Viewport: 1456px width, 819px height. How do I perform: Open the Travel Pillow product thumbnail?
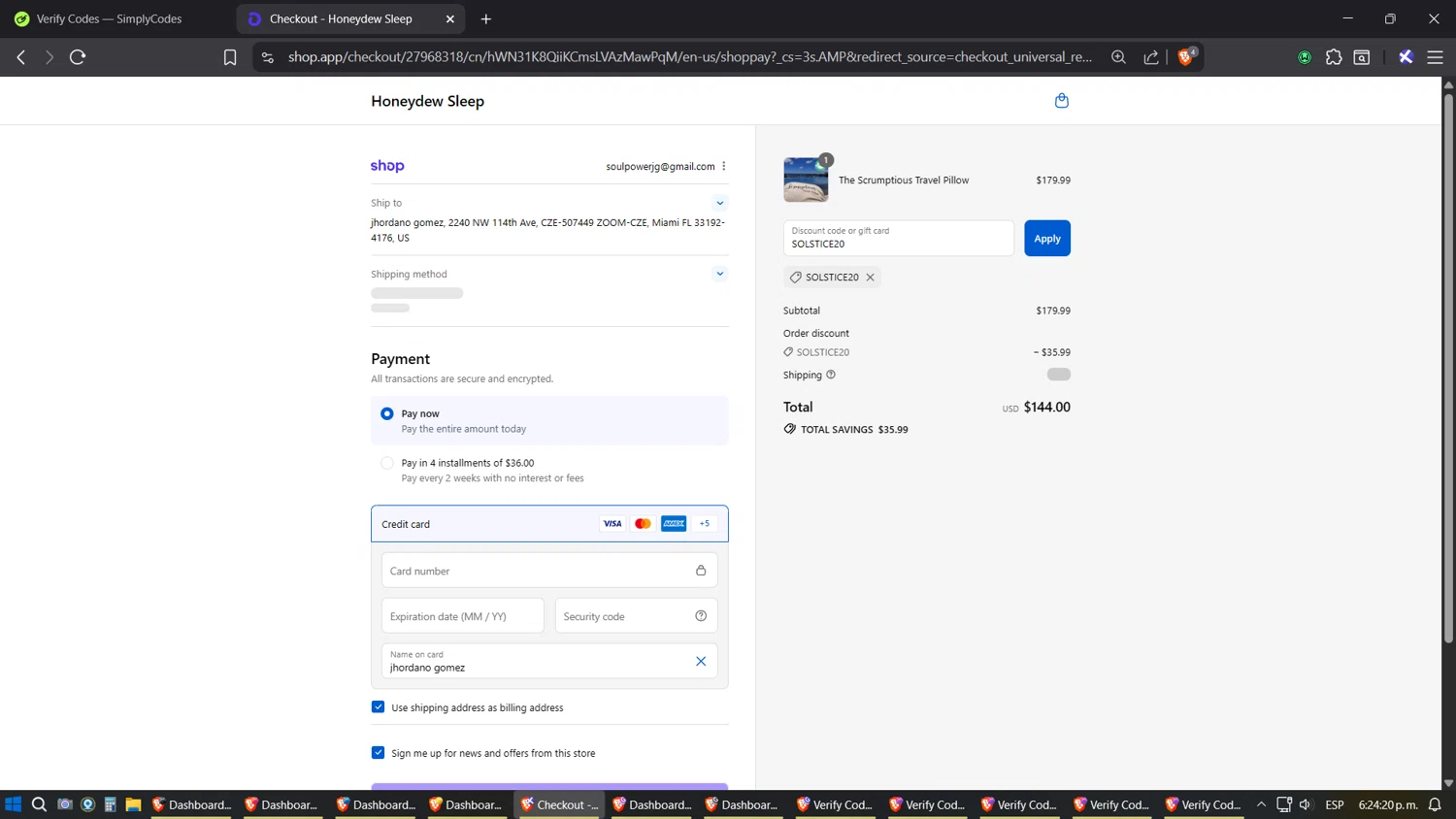pyautogui.click(x=806, y=180)
